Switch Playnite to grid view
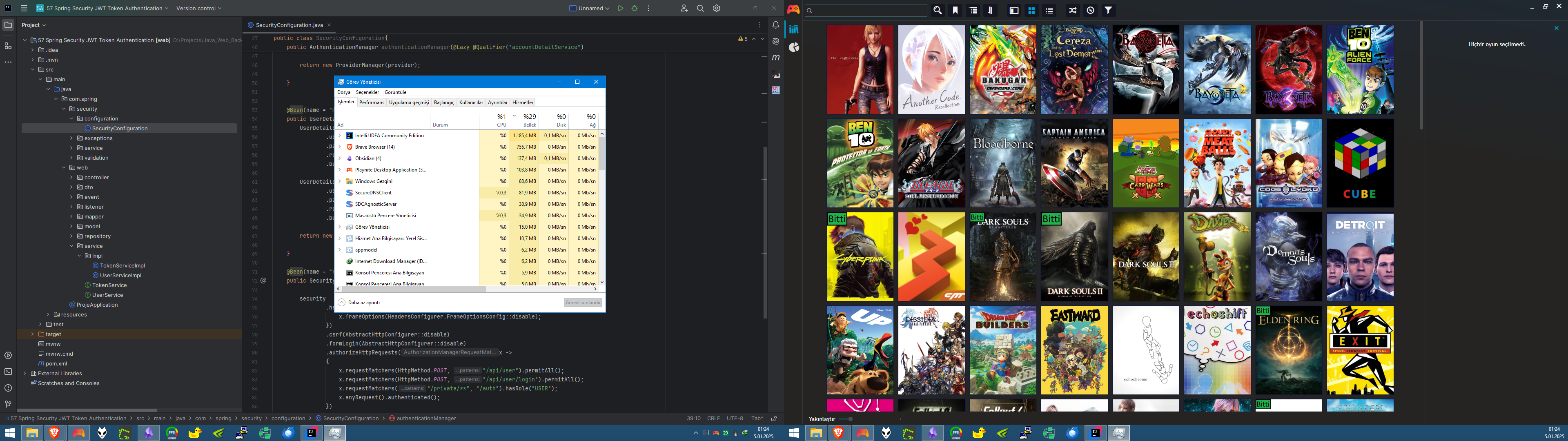 point(1032,10)
